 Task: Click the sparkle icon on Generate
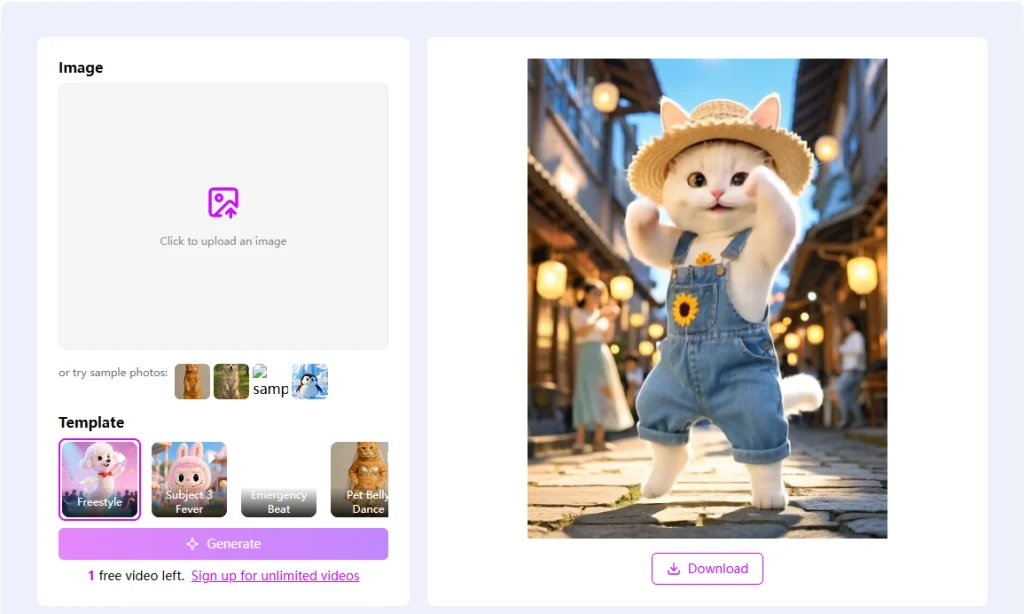pyautogui.click(x=192, y=544)
